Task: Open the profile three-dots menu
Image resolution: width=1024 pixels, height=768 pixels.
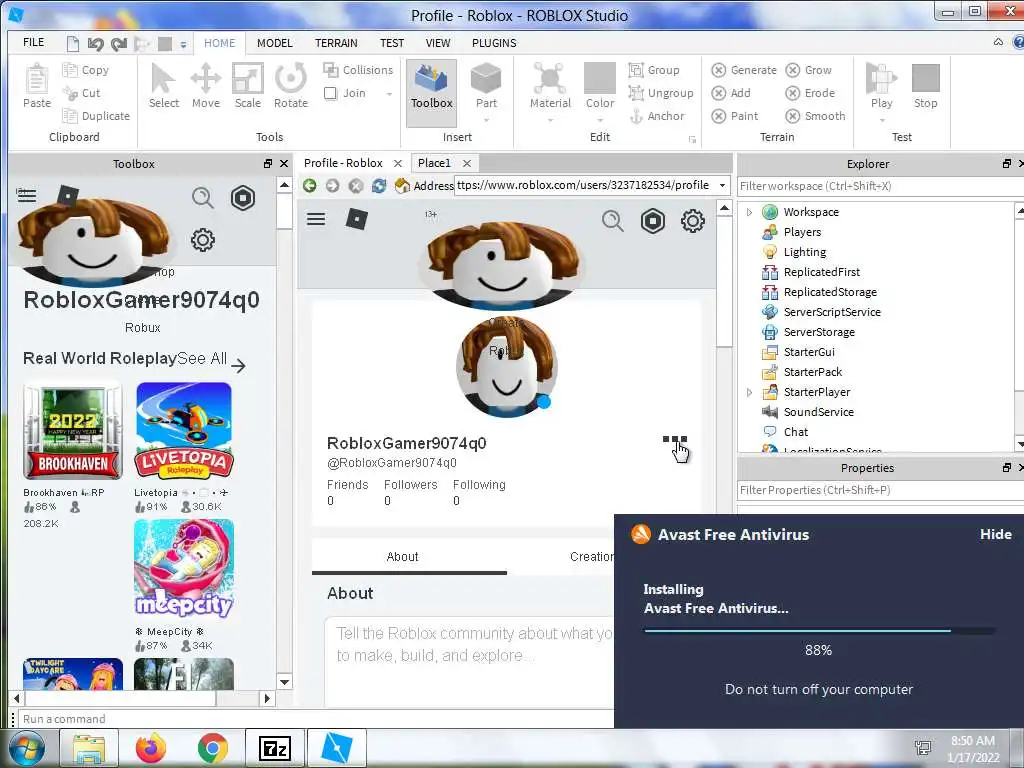Action: click(675, 440)
